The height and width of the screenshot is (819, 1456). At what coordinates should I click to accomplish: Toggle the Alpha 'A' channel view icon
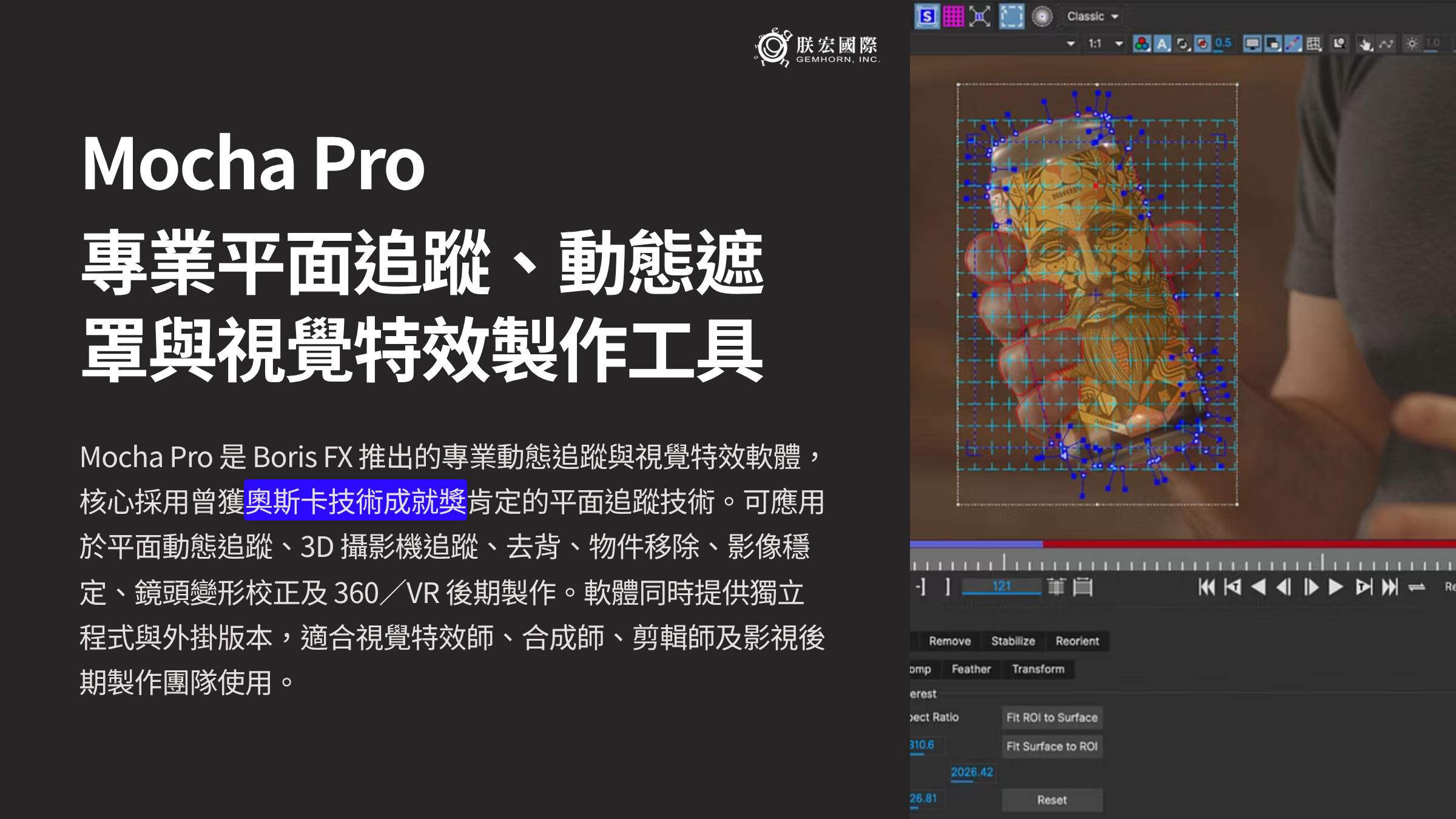[x=1162, y=44]
